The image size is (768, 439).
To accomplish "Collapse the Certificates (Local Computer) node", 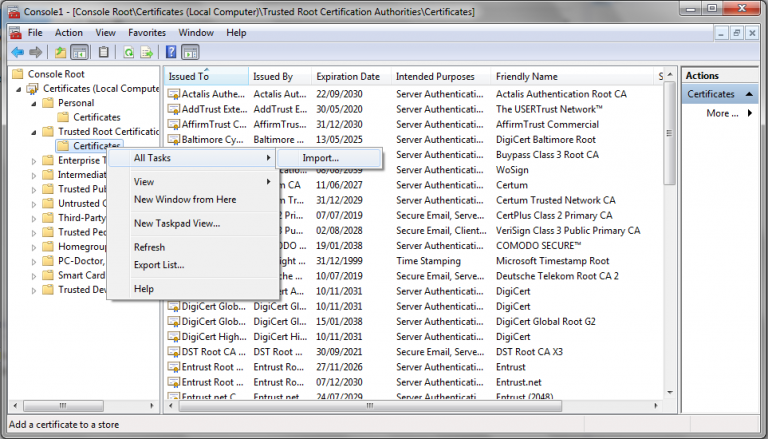I will click(19, 89).
